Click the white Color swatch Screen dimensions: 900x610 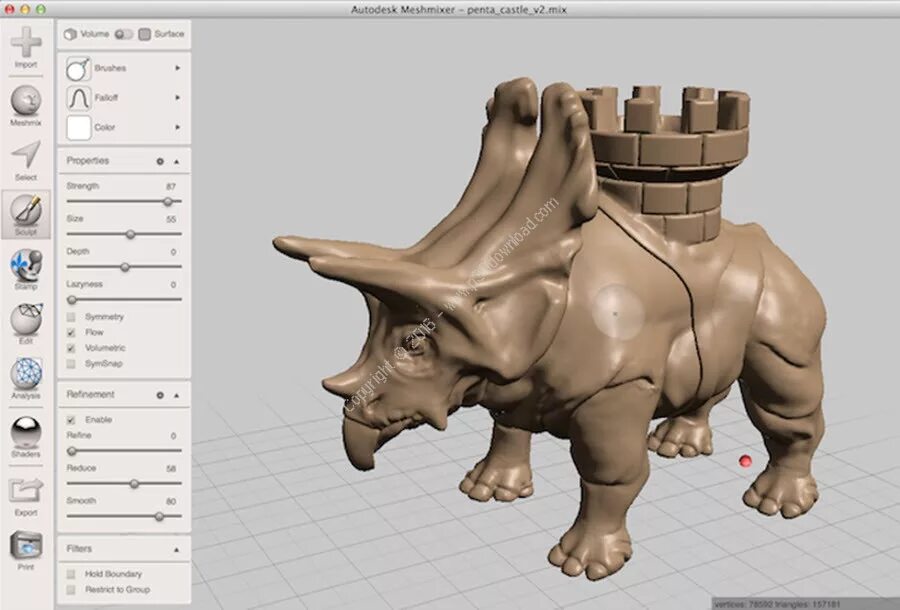79,127
